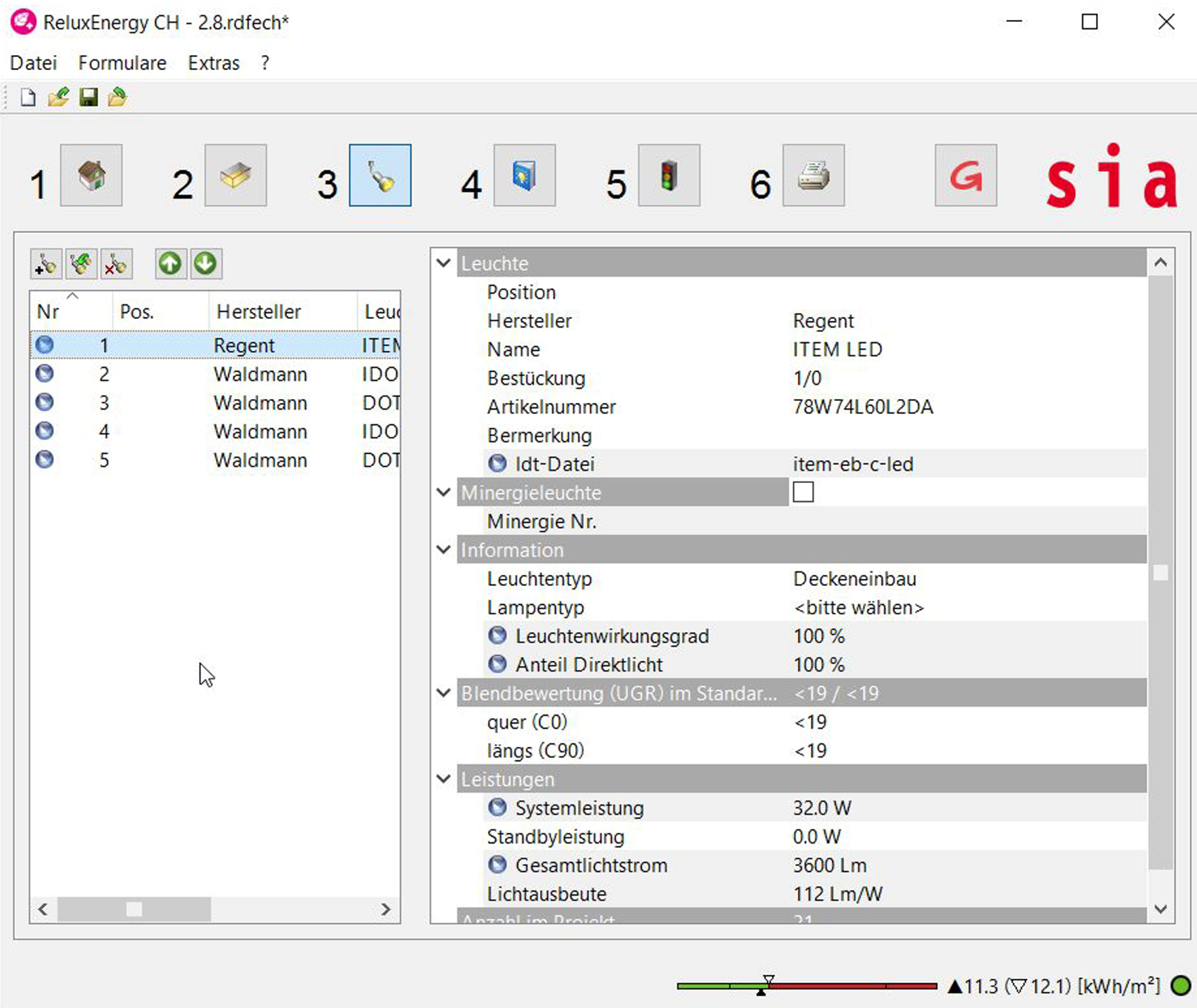
Task: Go to step 2 room icon
Action: [x=236, y=175]
